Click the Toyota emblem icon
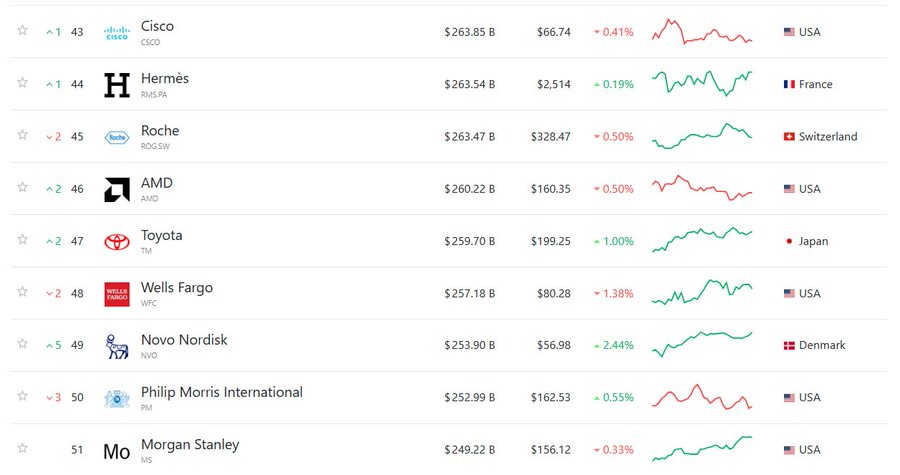This screenshot has height=475, width=900. pyautogui.click(x=117, y=241)
